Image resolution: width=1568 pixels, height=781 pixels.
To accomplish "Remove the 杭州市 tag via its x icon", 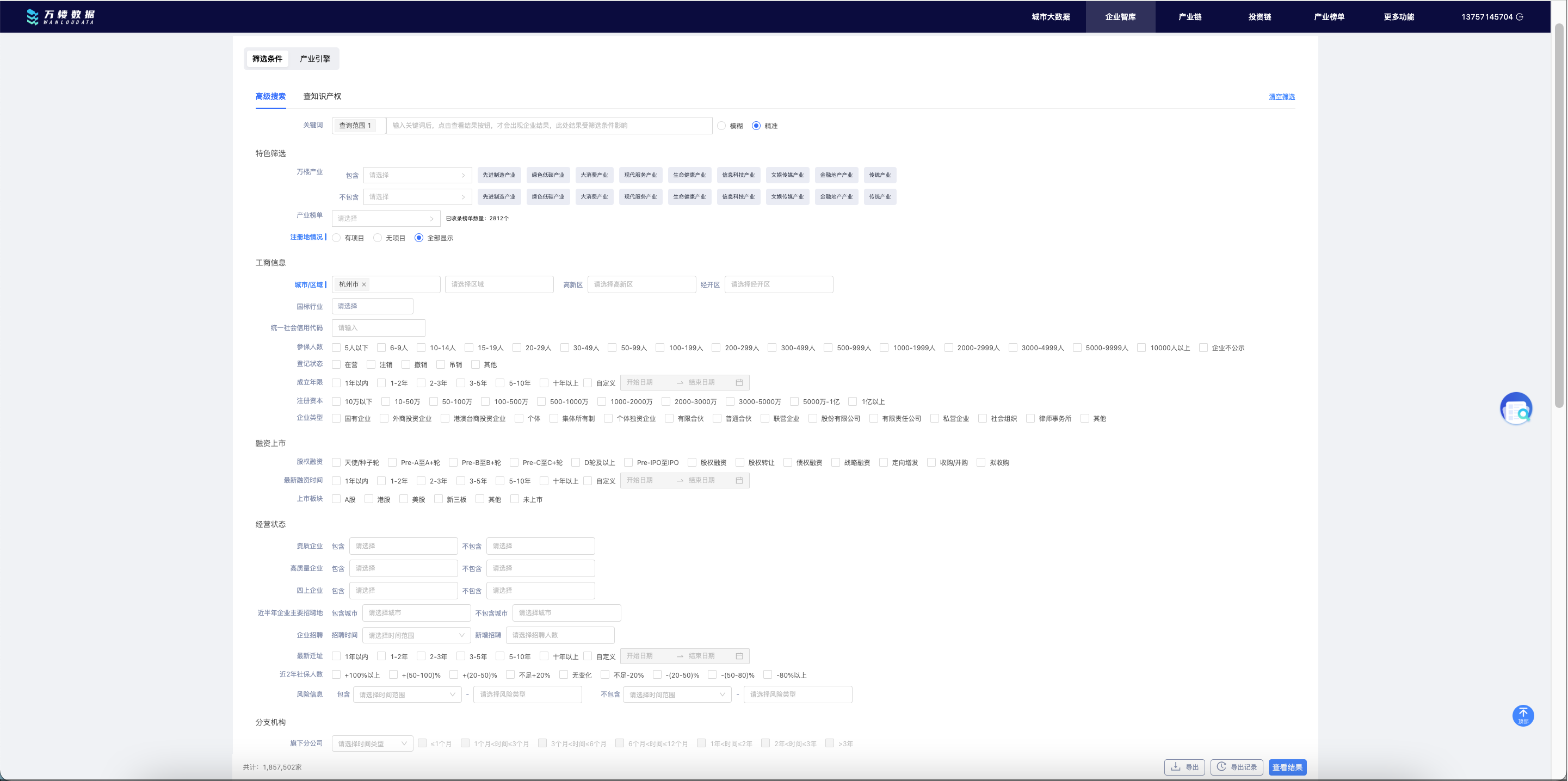I will [x=364, y=284].
